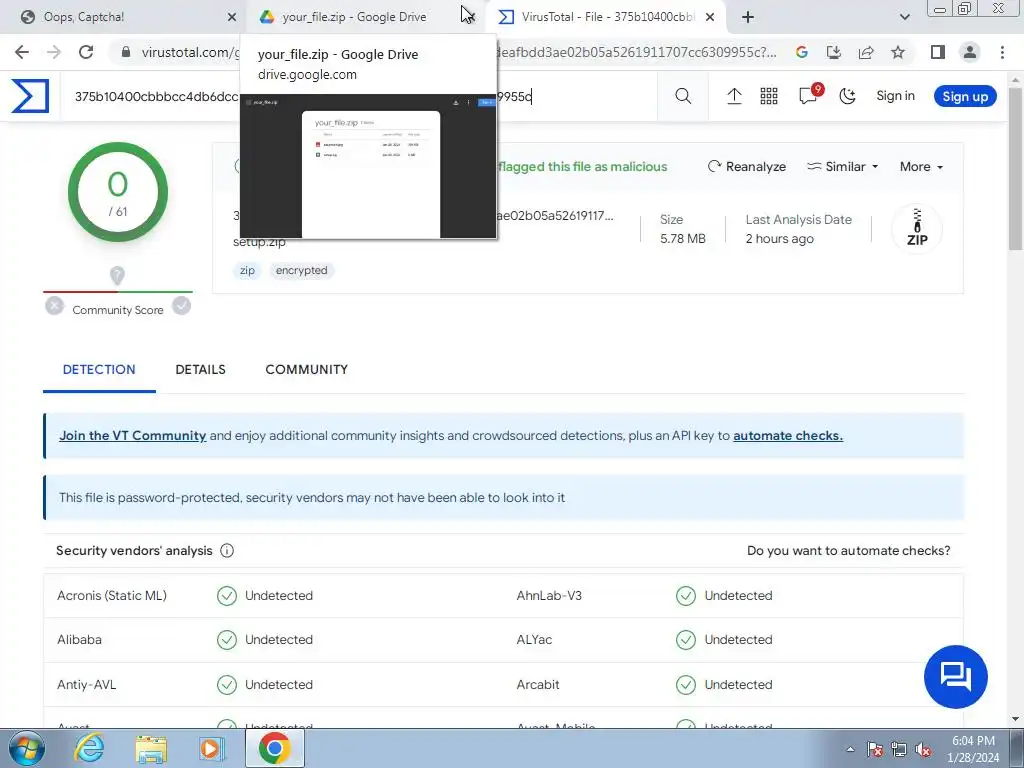The image size is (1024, 768).
Task: Click the Chrome taskbar icon
Action: 274,748
